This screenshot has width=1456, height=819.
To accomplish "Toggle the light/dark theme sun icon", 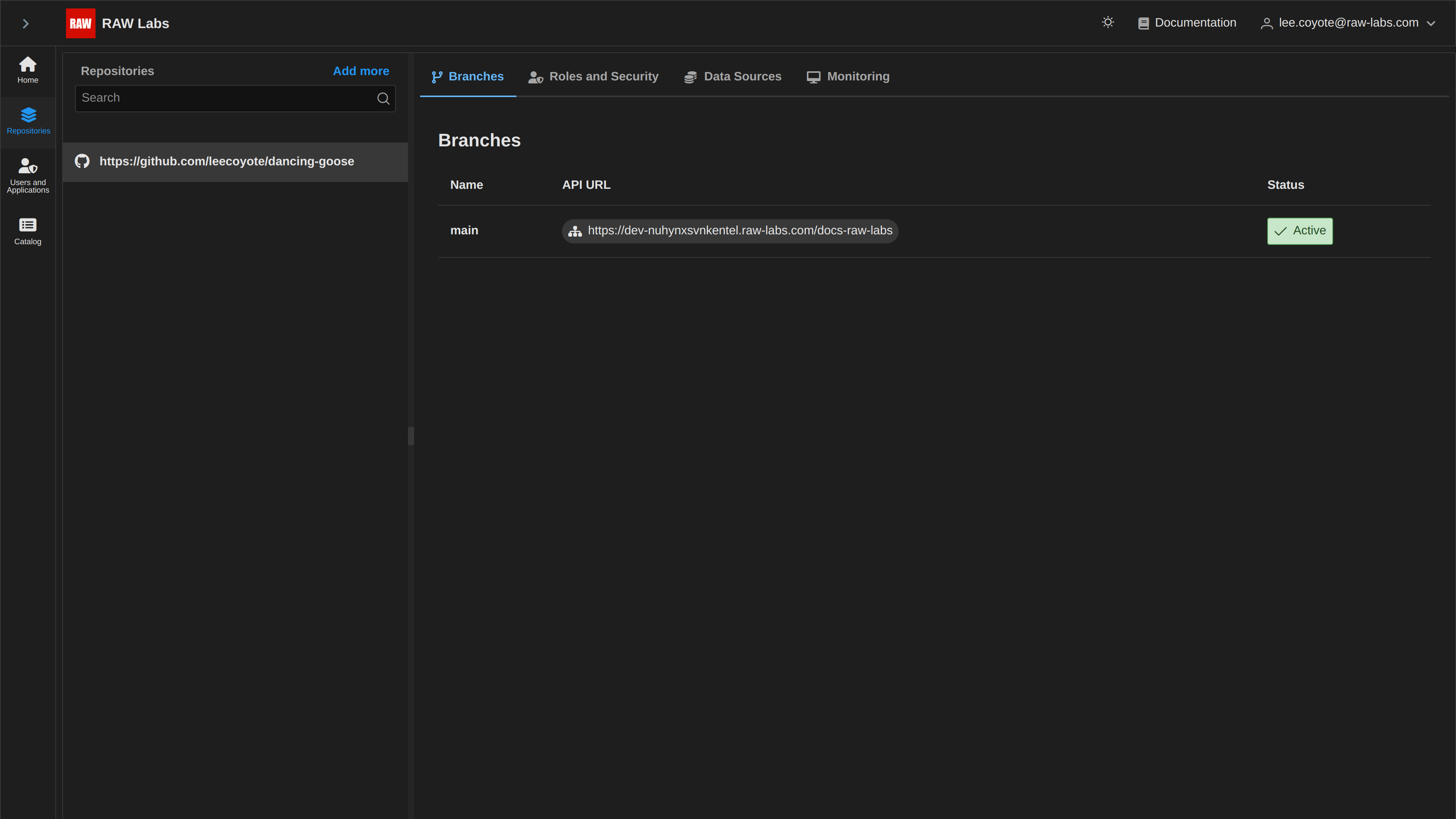I will (1108, 22).
